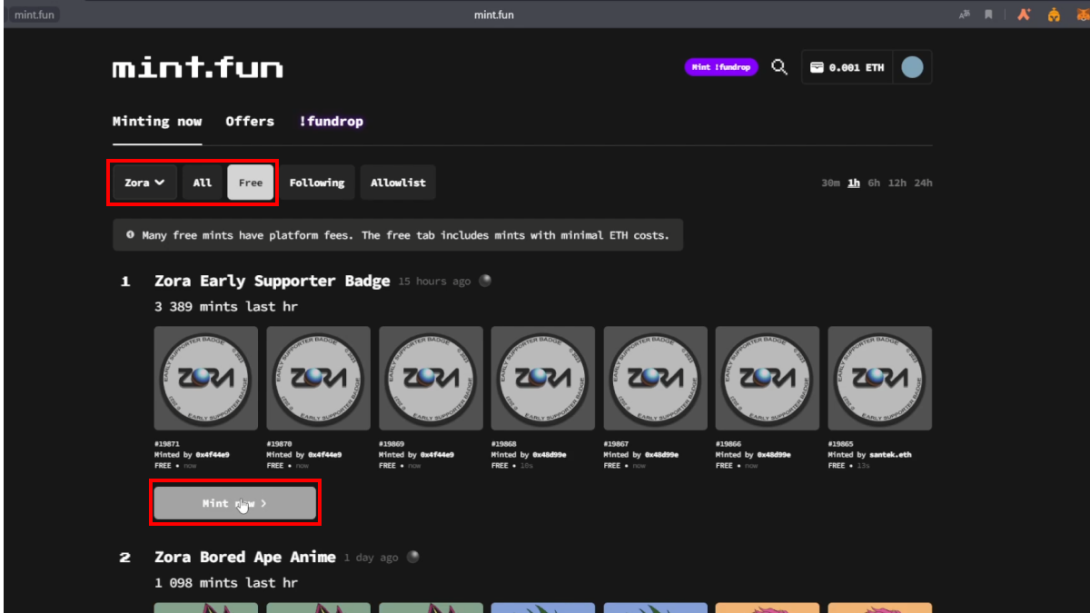Click the free mints platform fees notice
Screen dimensions: 1090x613
[398, 235]
